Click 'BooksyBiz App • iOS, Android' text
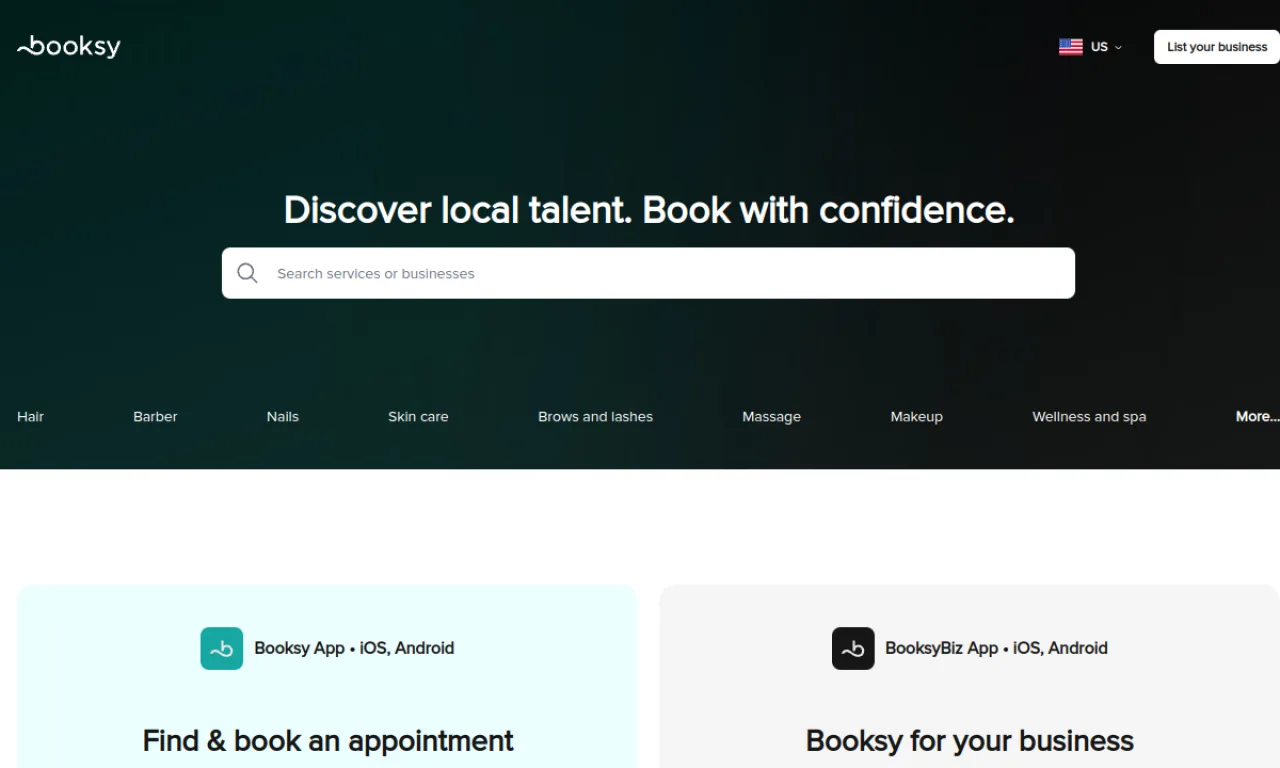 [996, 648]
